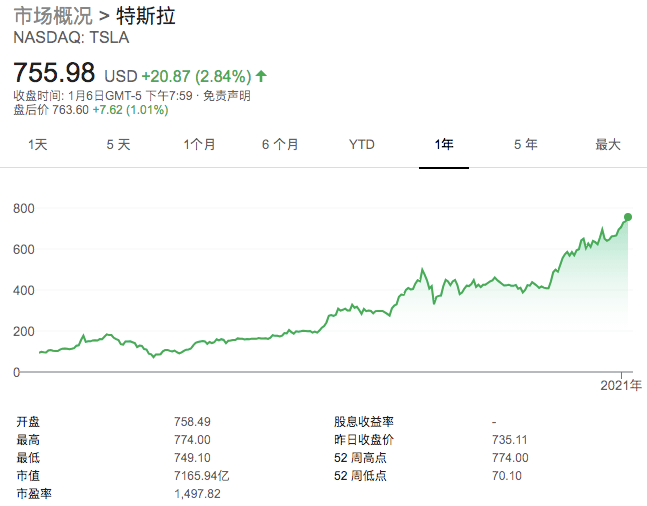Select the 1天 time range tab
The width and height of the screenshot is (647, 506).
point(38,145)
